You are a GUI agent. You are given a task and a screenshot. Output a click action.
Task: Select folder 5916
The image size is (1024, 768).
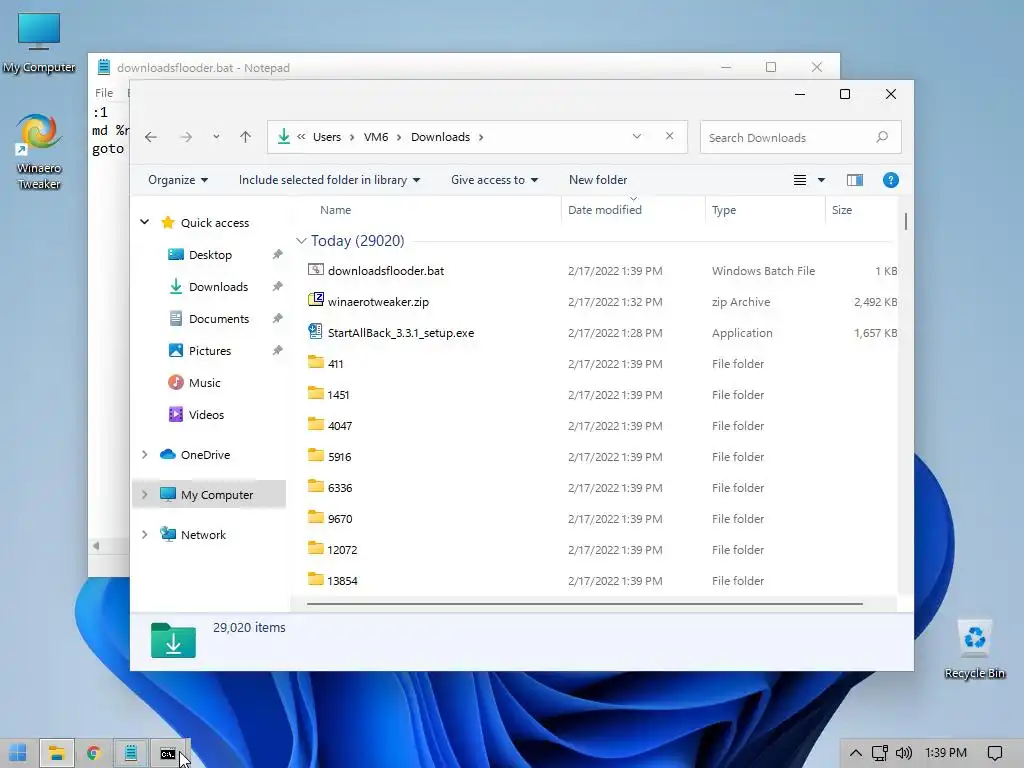340,457
